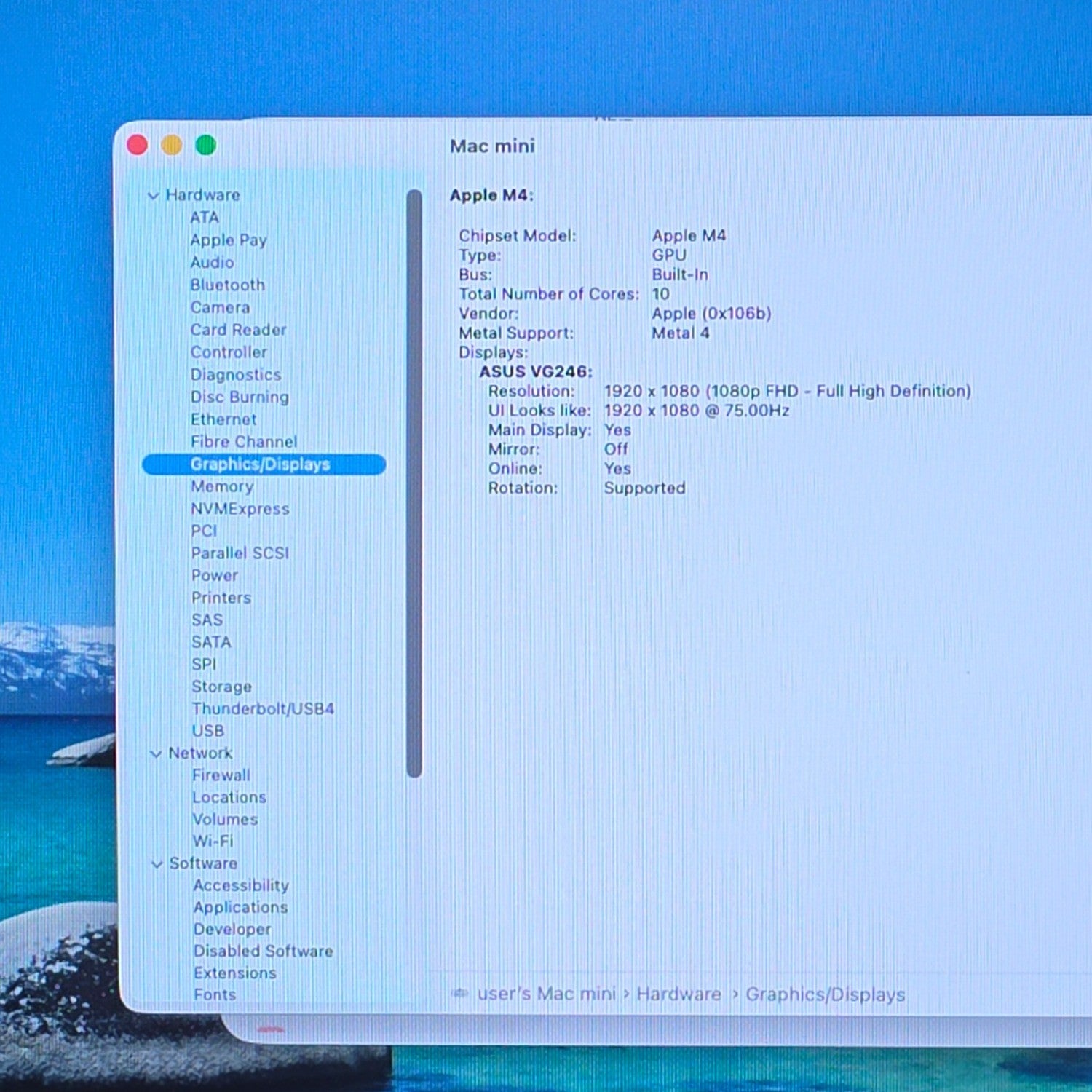
Task: Select Accessibility under Software
Action: (241, 885)
